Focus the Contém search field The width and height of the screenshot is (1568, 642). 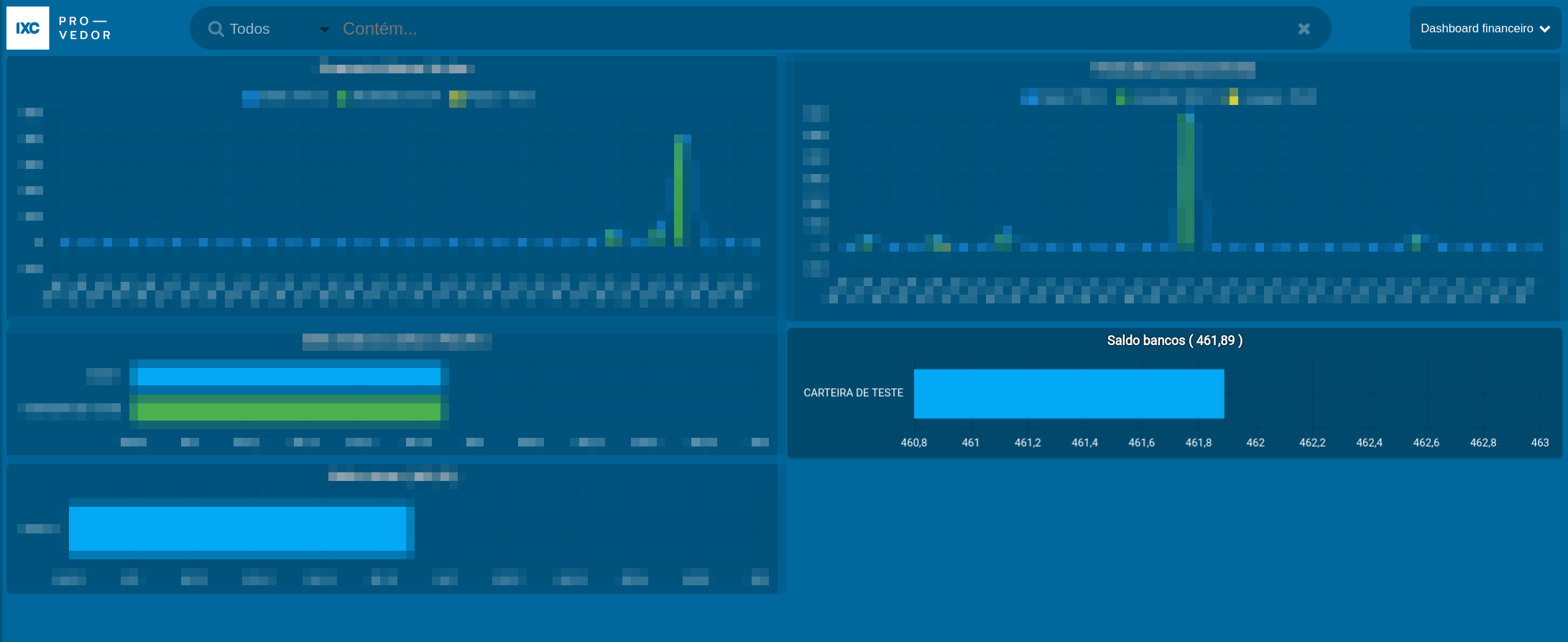tap(812, 29)
